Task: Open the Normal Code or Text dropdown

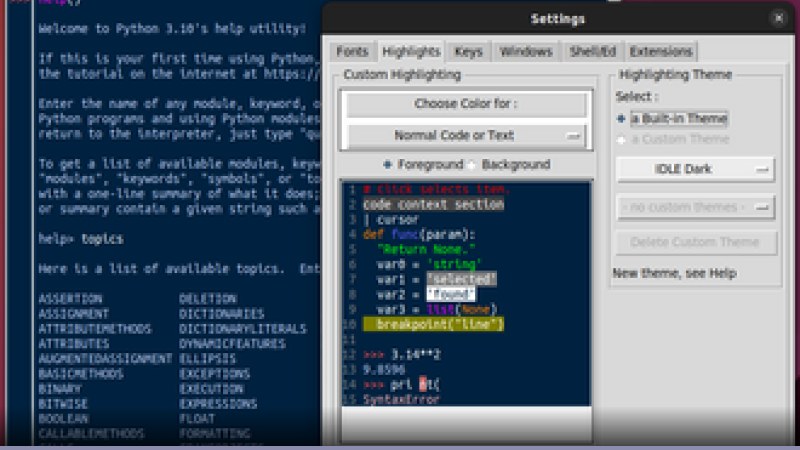Action: [465, 136]
